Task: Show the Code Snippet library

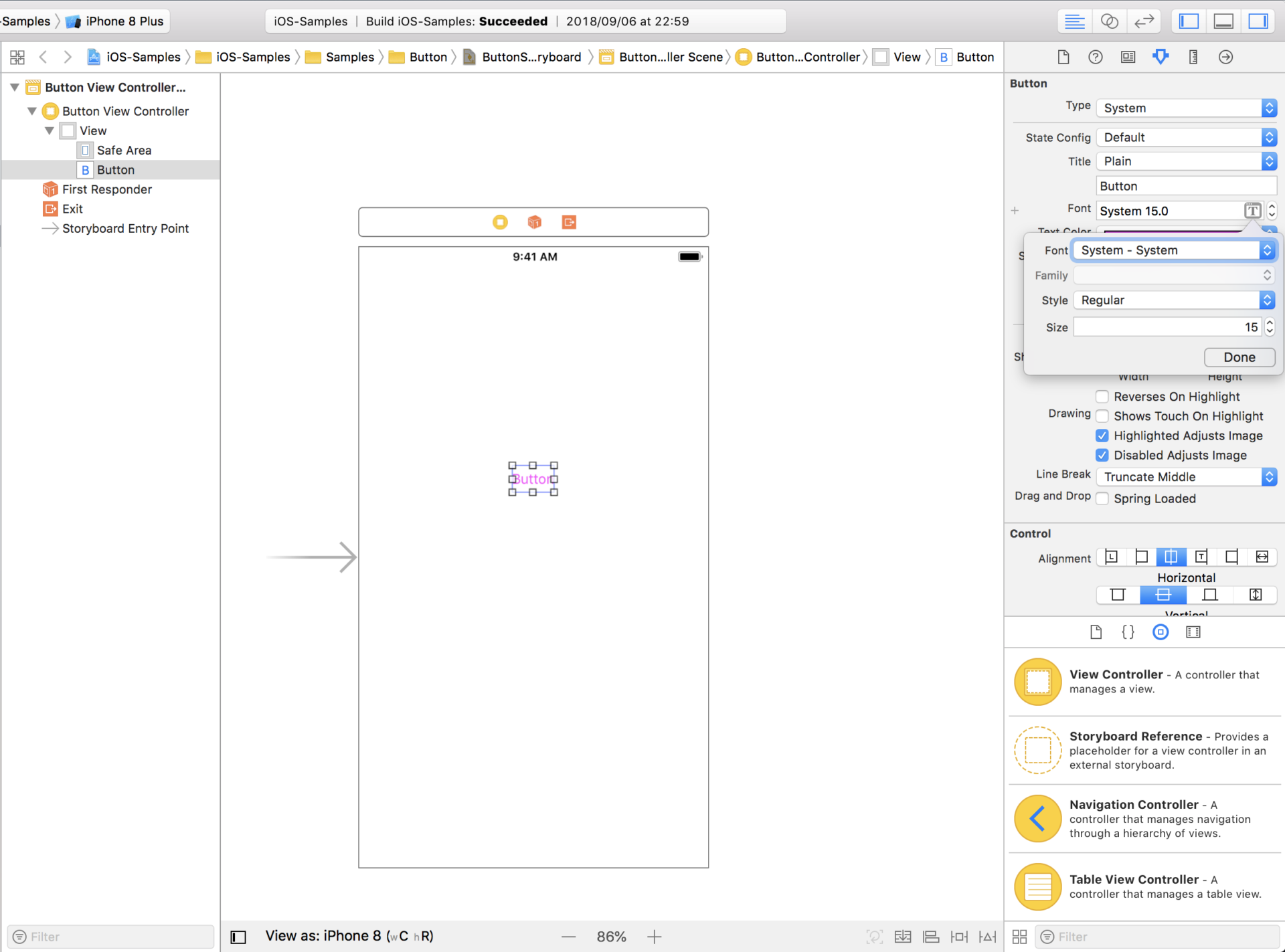Action: pos(1128,632)
